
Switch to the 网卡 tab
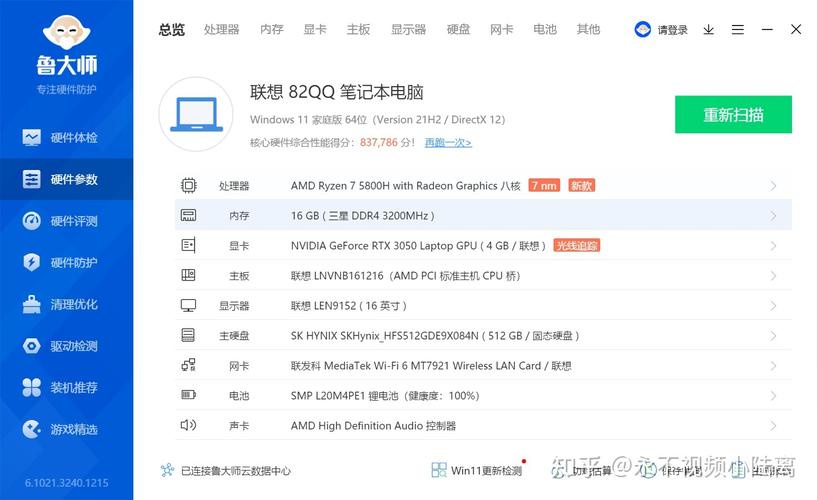coord(502,30)
